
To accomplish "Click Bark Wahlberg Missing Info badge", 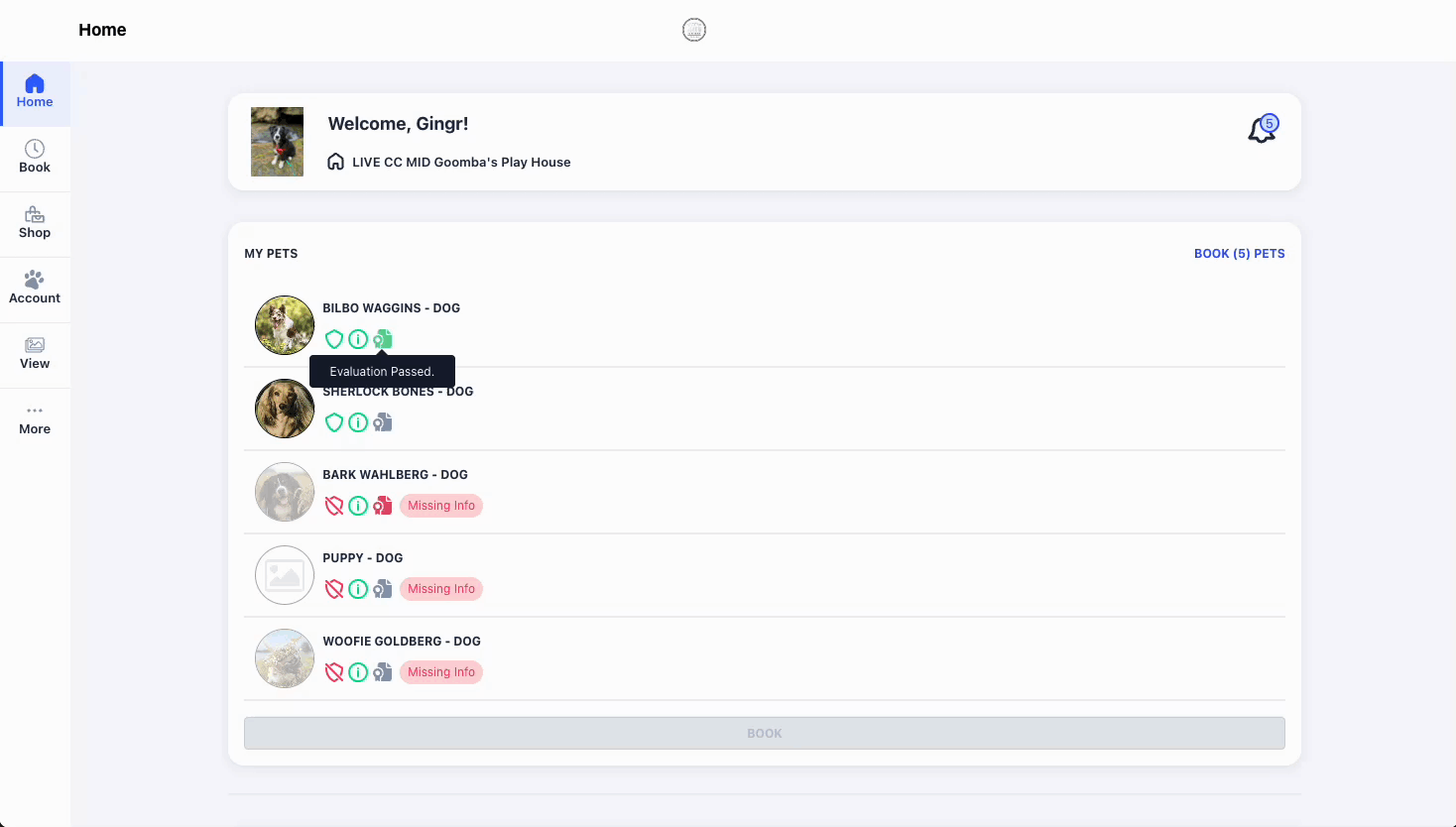I will pyautogui.click(x=441, y=506).
